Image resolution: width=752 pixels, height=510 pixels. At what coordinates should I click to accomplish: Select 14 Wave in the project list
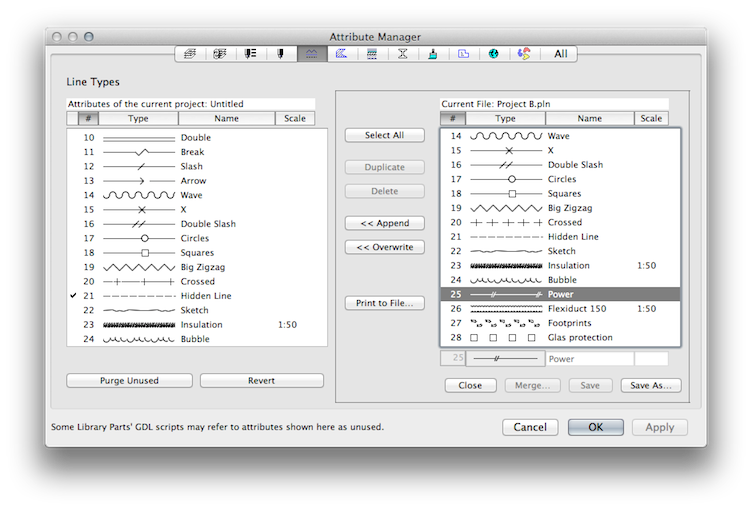click(x=197, y=195)
